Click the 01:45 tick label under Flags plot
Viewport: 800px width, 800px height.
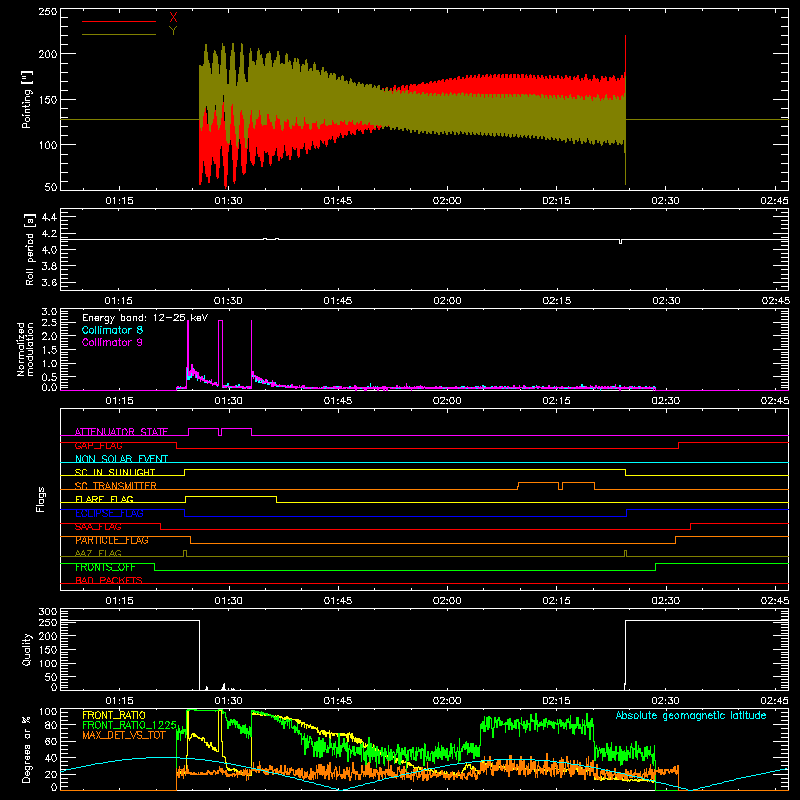[x=338, y=601]
